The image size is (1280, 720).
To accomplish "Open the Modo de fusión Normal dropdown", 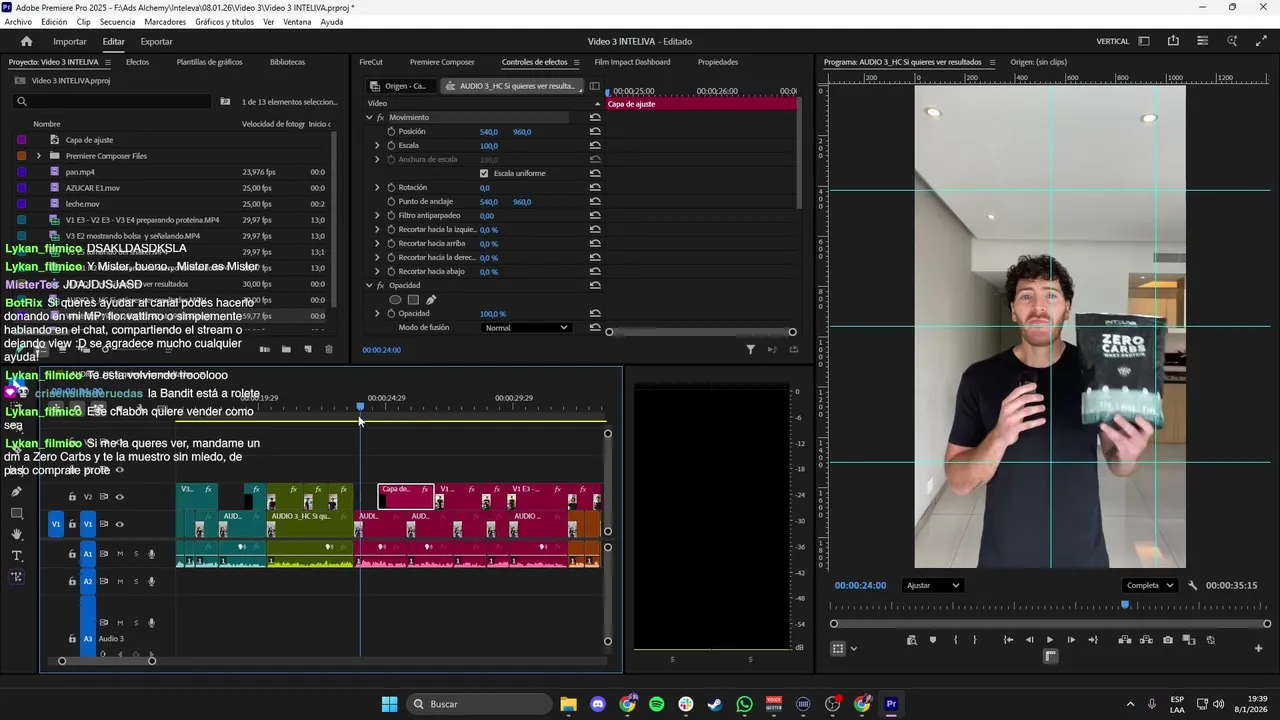I will [x=525, y=327].
